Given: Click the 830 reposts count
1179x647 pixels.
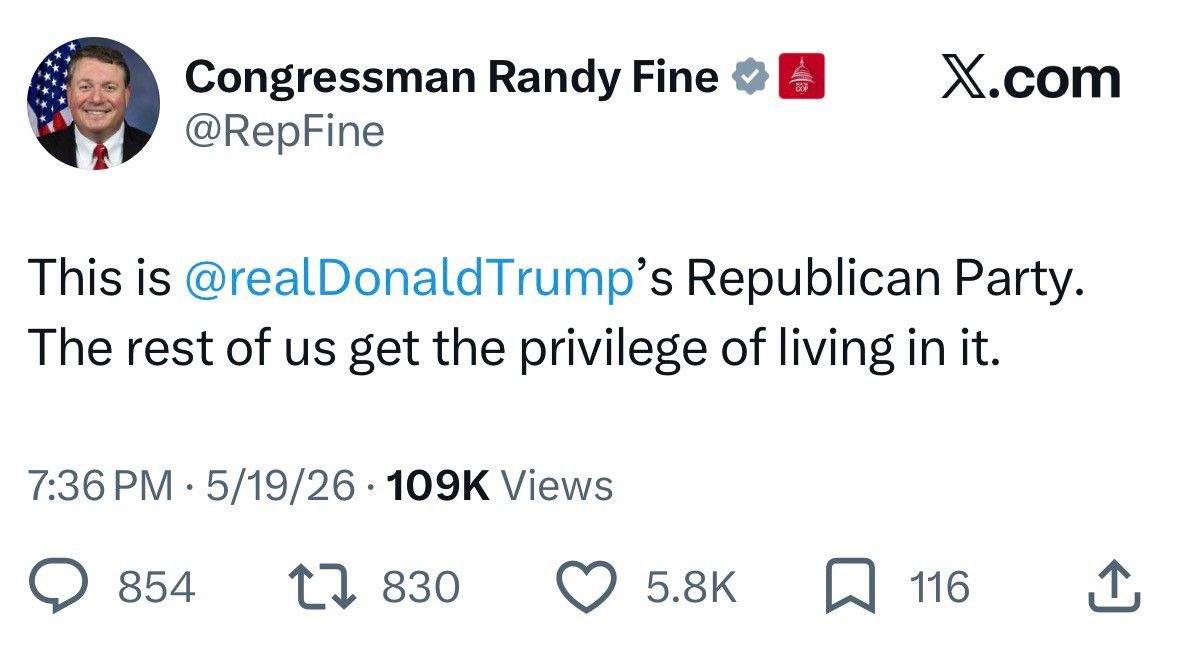Looking at the screenshot, I should (x=420, y=588).
